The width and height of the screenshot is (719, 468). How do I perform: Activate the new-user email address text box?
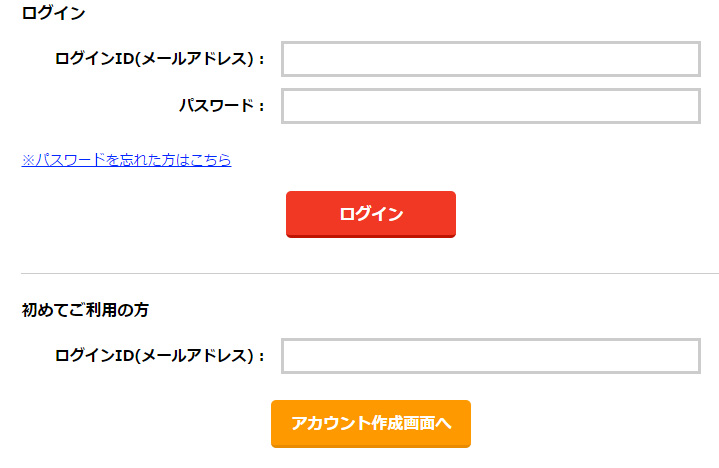490,356
